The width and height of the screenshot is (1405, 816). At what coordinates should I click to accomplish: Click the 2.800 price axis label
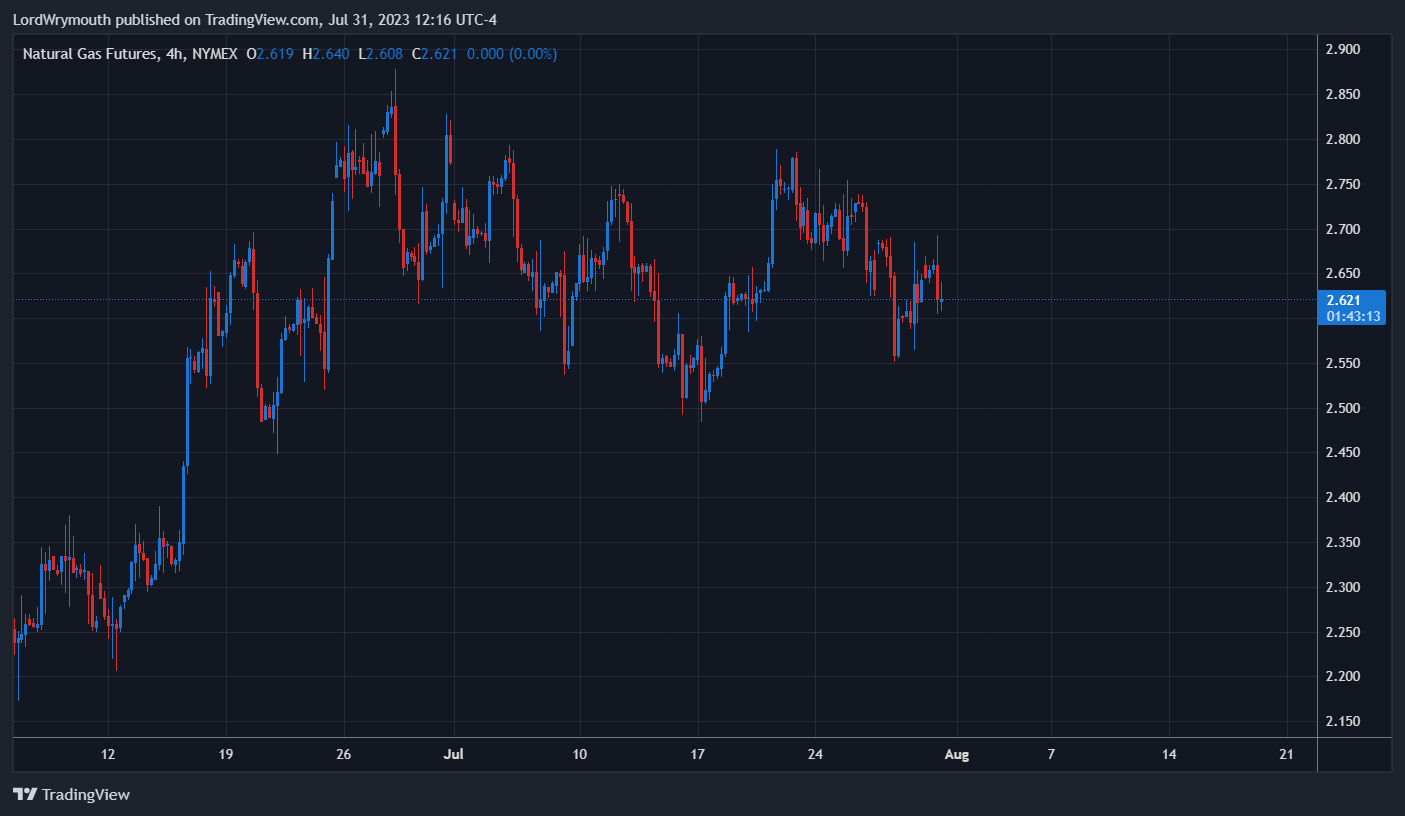tap(1342, 139)
